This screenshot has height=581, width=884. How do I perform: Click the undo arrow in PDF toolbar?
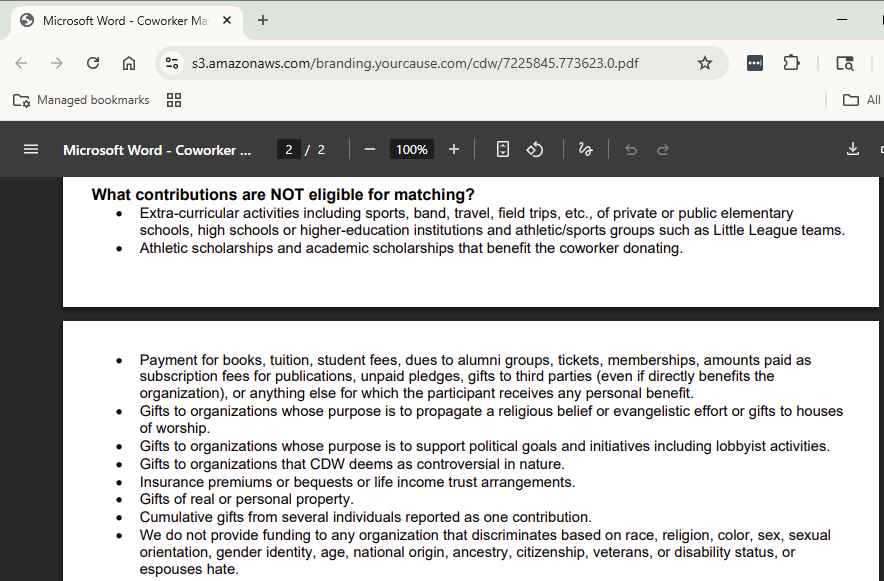tap(631, 149)
